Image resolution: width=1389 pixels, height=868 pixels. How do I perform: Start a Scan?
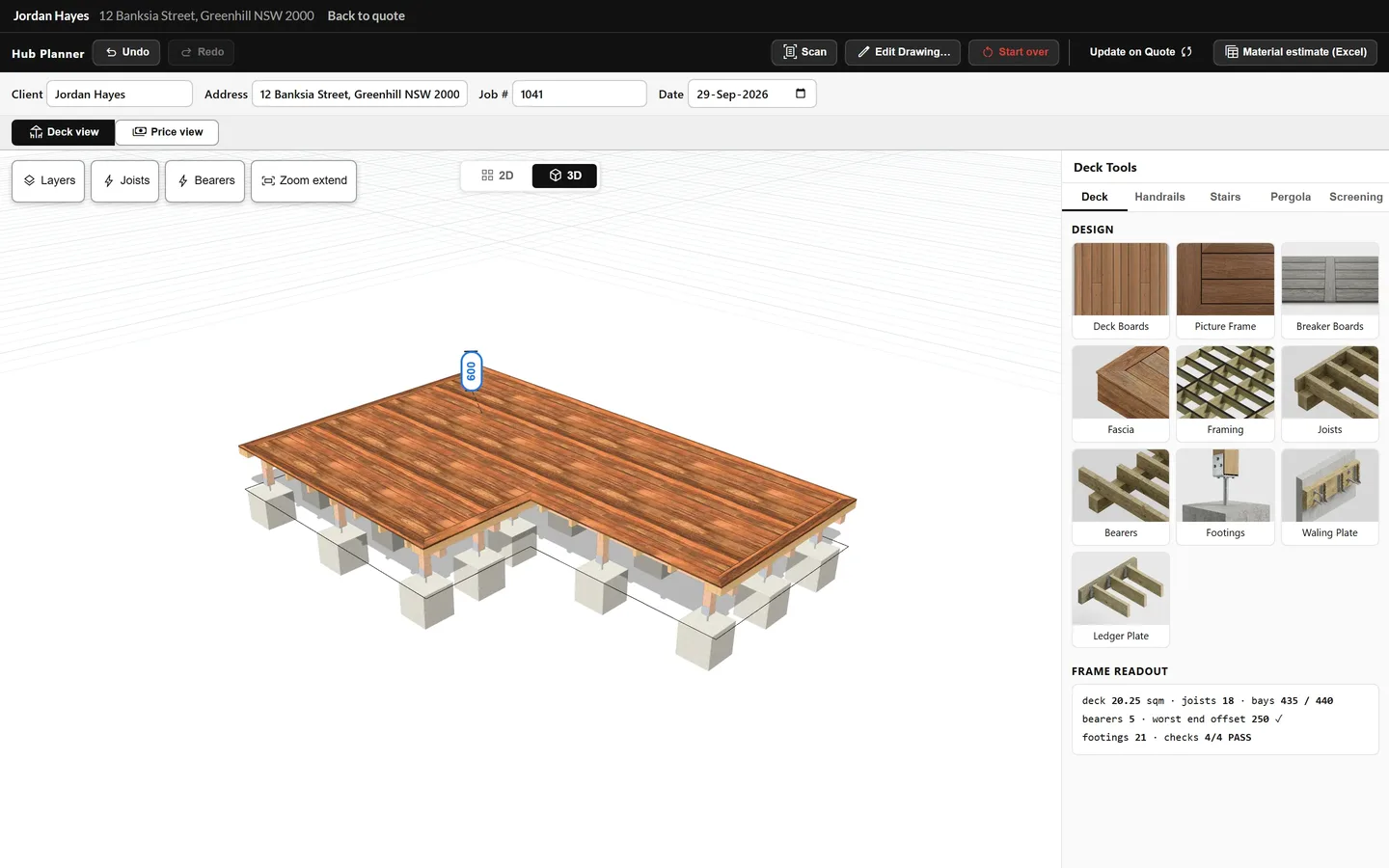(x=803, y=52)
